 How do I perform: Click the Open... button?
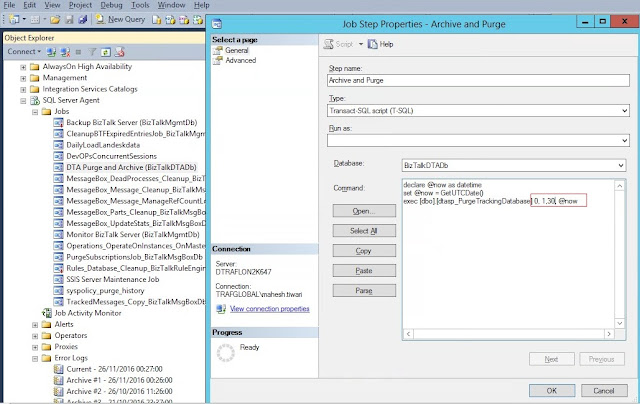(x=364, y=211)
